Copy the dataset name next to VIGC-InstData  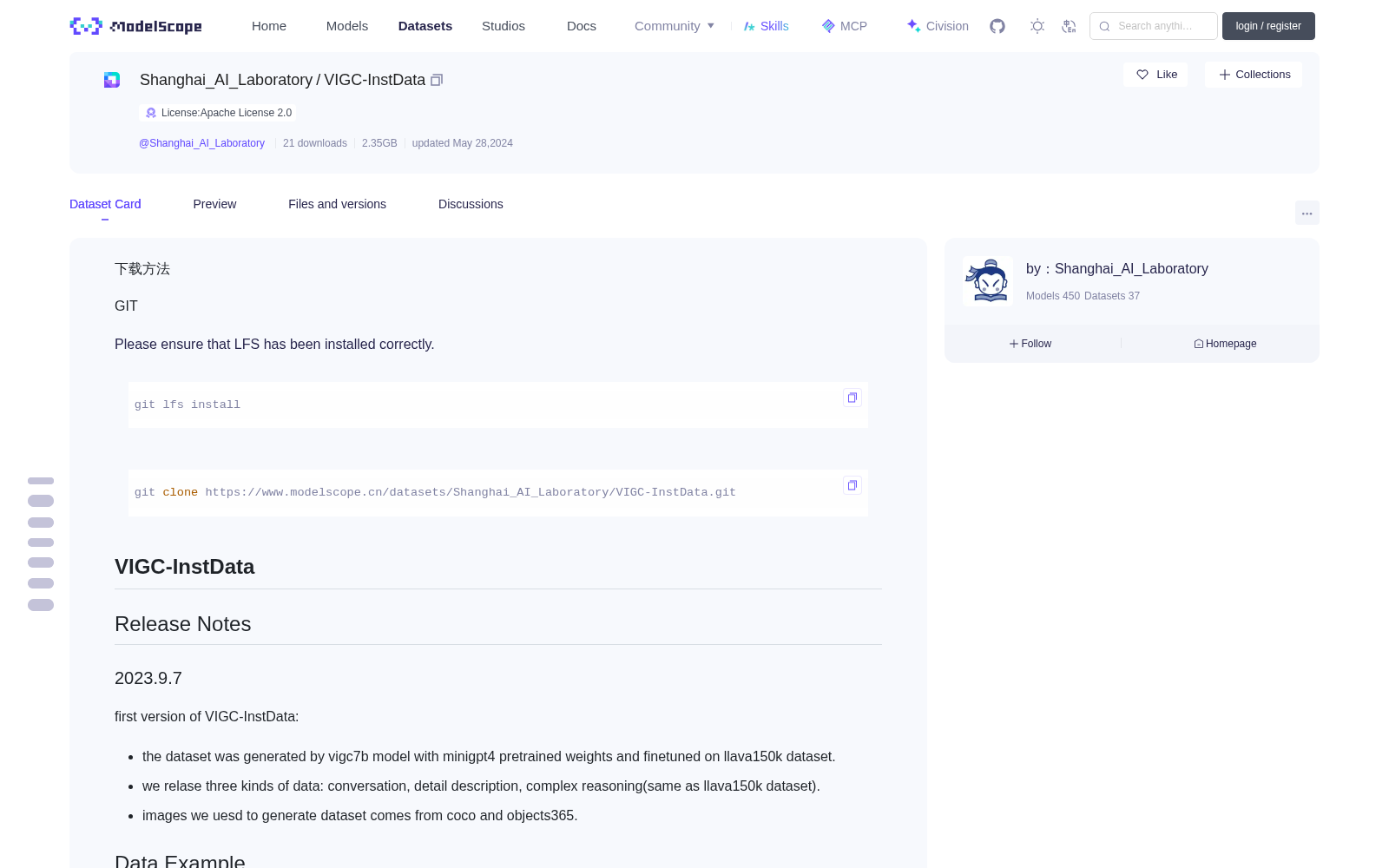point(437,80)
